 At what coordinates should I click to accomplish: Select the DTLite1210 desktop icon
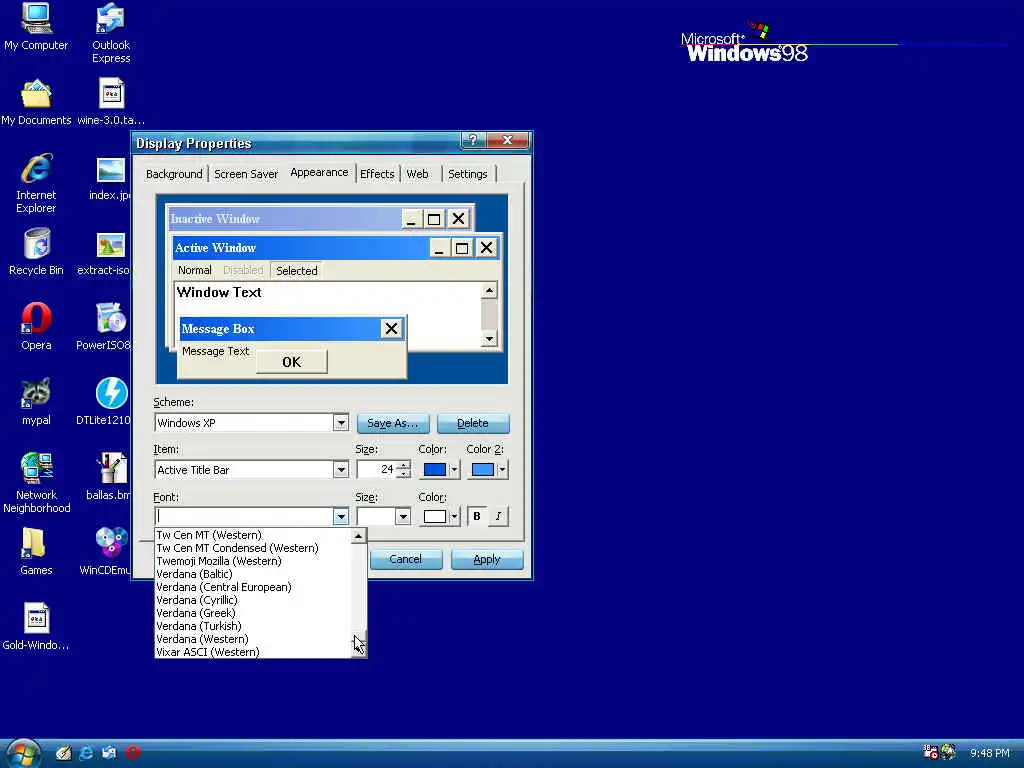point(104,402)
